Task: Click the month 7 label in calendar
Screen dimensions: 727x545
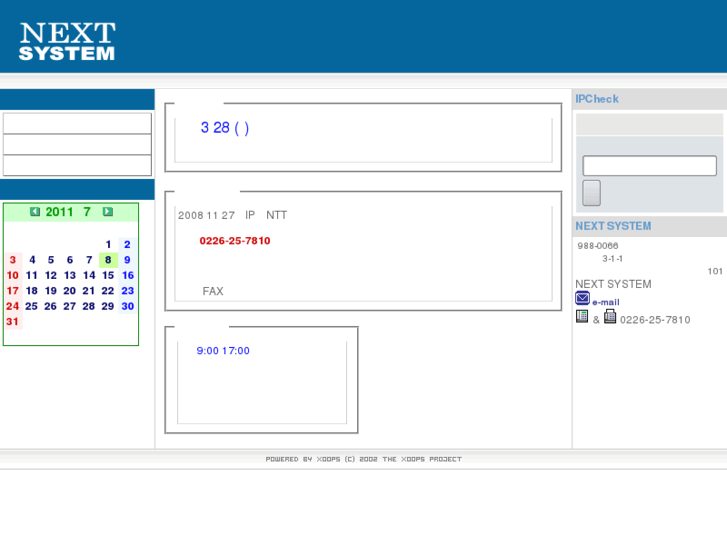Action: (87, 212)
